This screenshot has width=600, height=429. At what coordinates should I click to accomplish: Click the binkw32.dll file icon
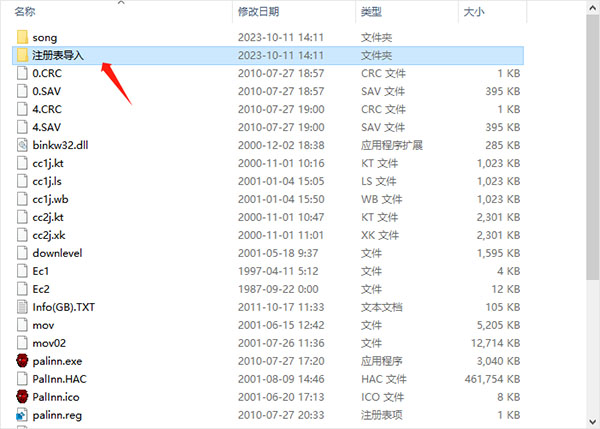22,145
